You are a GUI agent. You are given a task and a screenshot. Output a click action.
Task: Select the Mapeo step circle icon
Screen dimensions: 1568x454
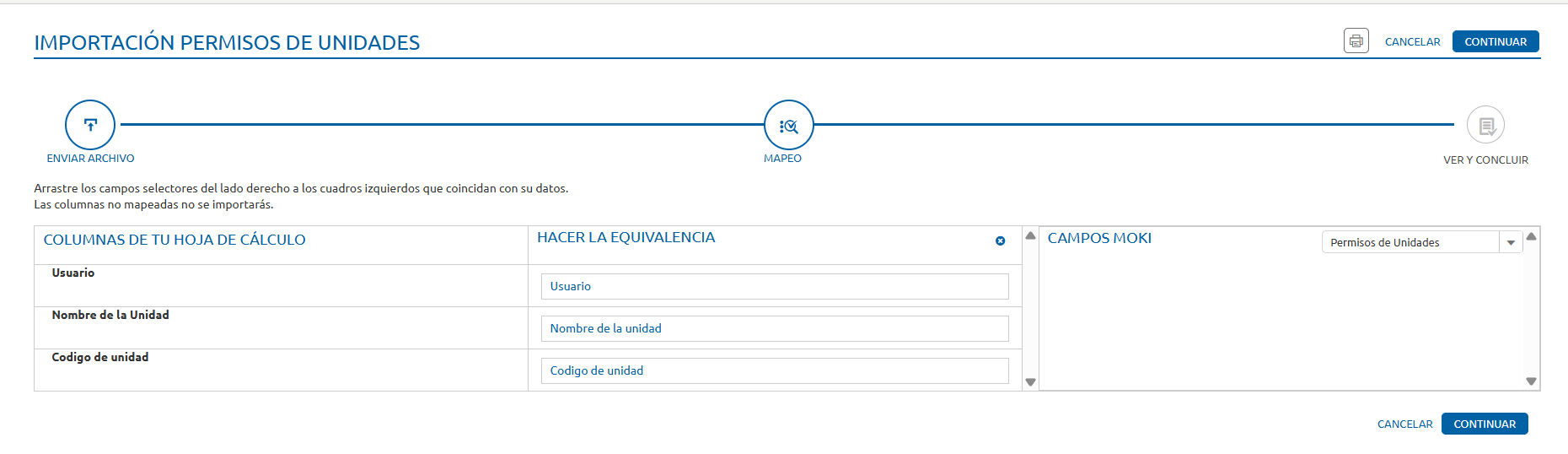[788, 126]
